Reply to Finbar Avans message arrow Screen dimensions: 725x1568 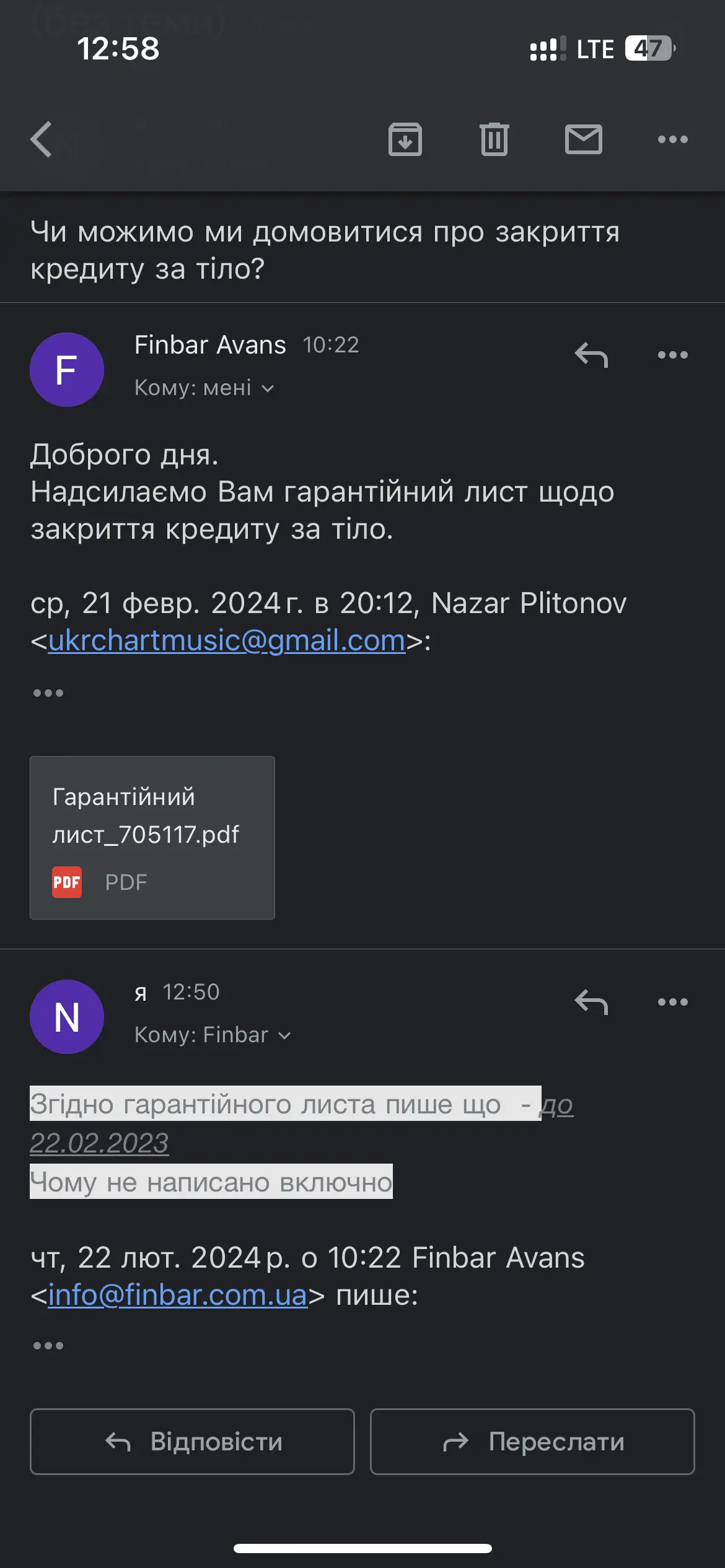coord(591,355)
